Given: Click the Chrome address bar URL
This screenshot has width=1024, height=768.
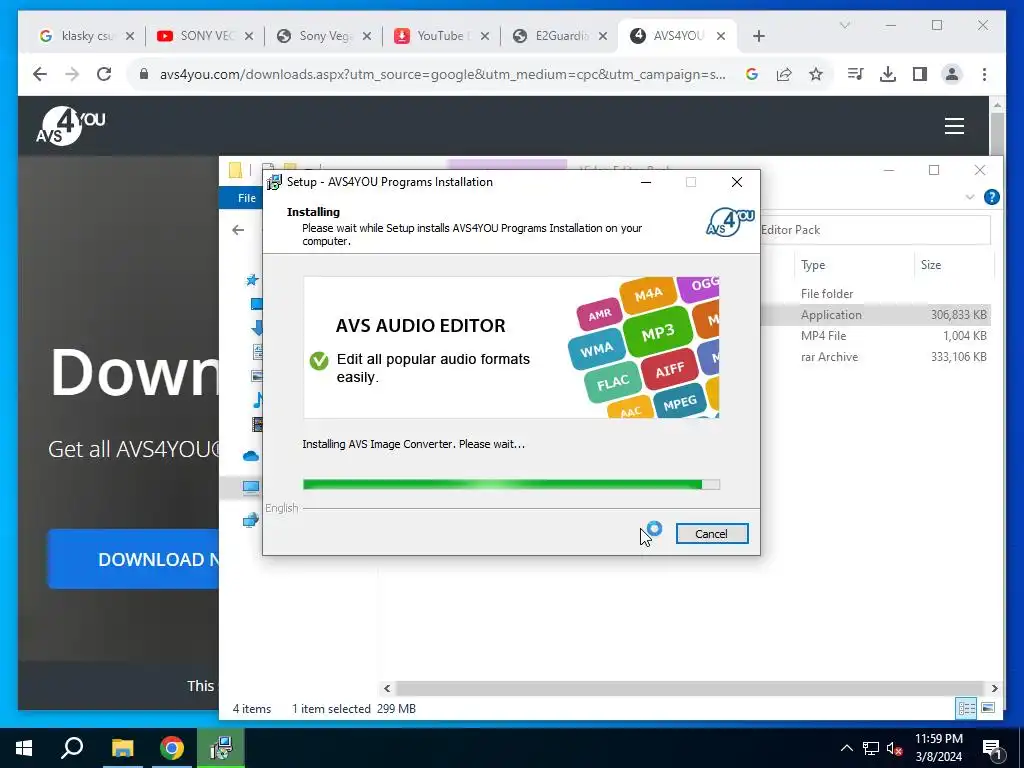Looking at the screenshot, I should [442, 74].
